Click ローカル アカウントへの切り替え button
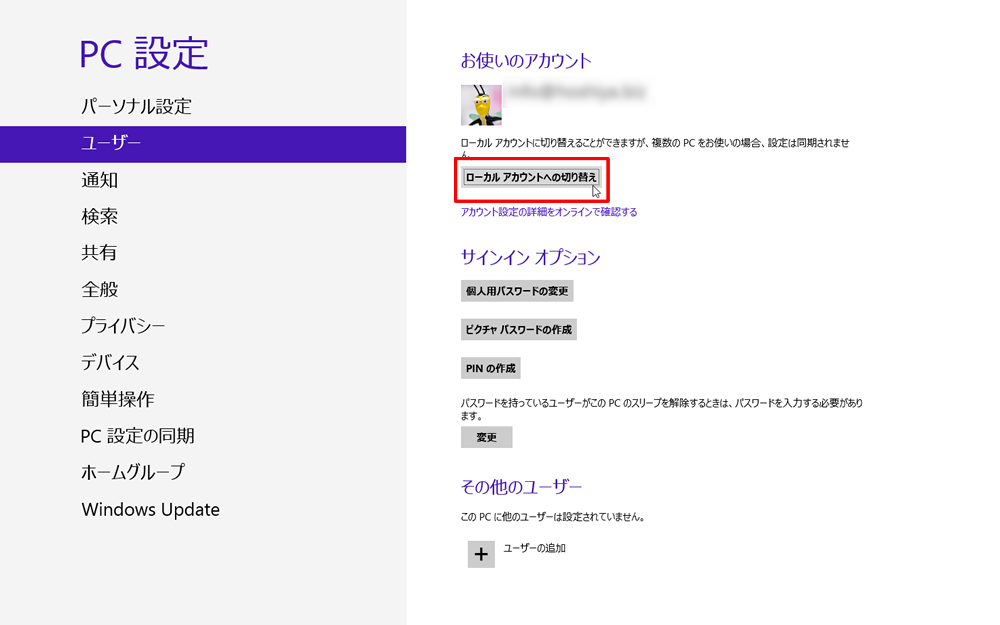 (531, 177)
